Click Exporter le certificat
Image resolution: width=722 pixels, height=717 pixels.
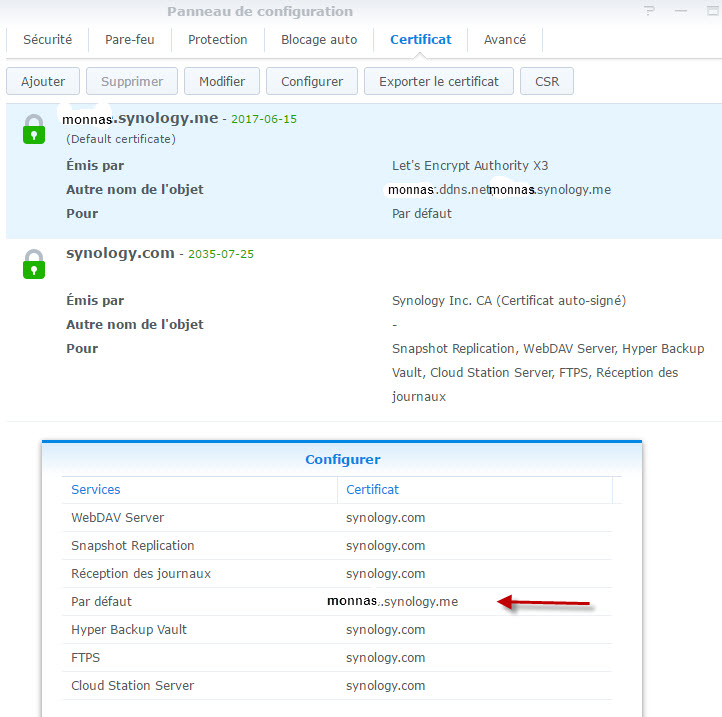pos(439,81)
